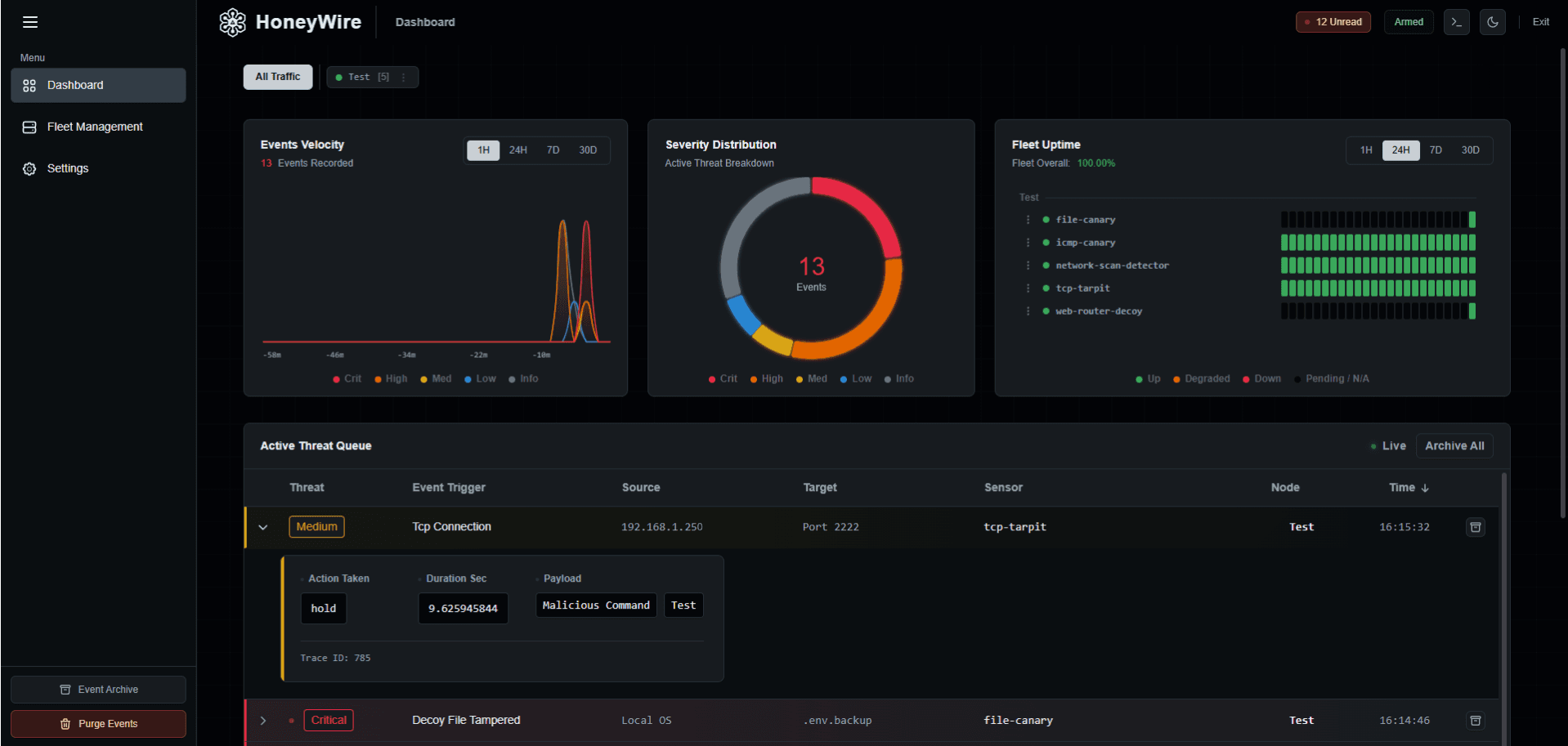Viewport: 1568px width, 746px height.
Task: Open tcp-tarpit row options dots
Action: tap(1028, 288)
